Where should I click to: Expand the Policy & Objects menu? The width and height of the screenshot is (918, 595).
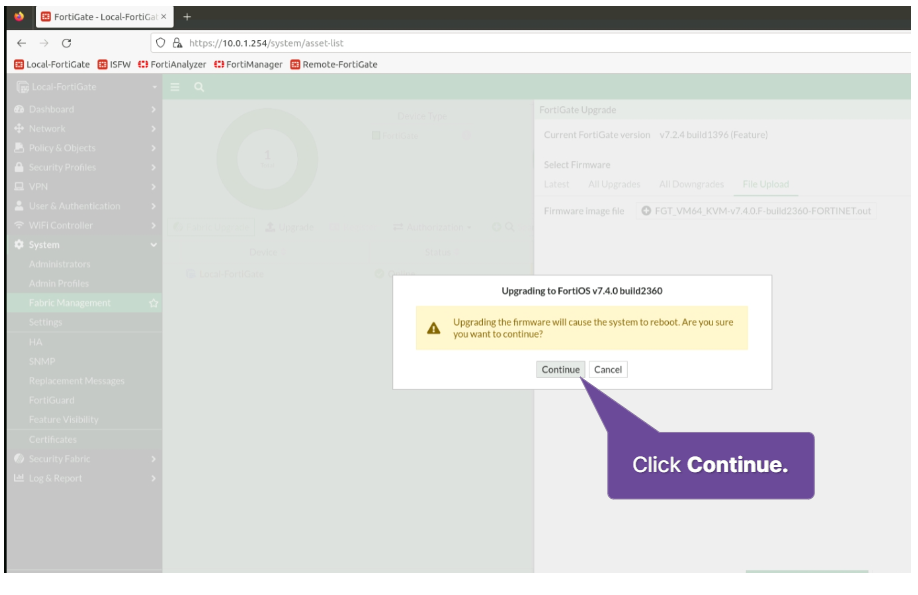[x=85, y=148]
